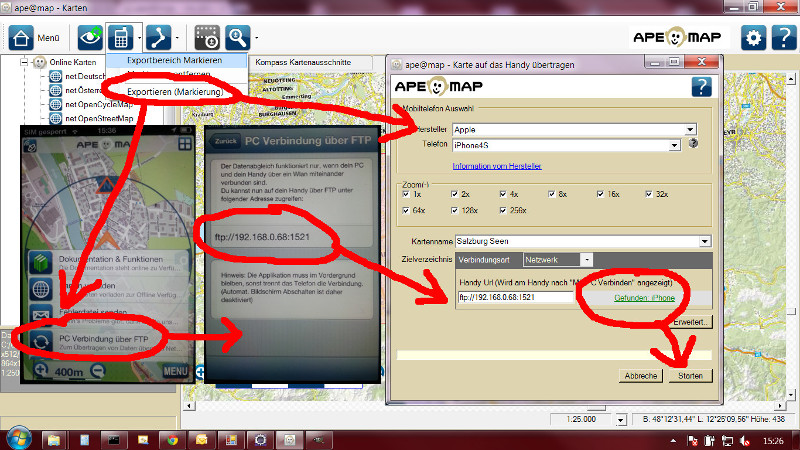This screenshot has width=800, height=450.
Task: Open the eye view tool icon
Action: pos(88,38)
